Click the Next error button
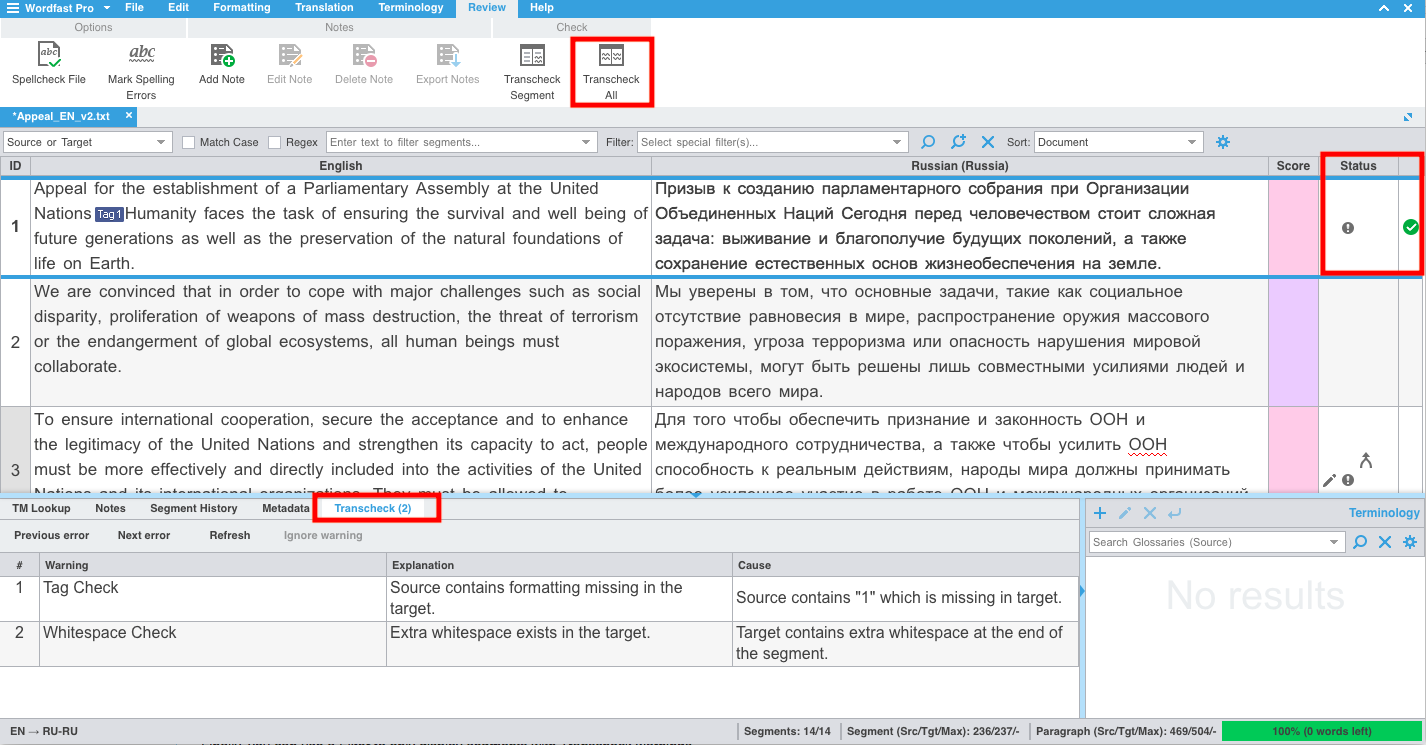The width and height of the screenshot is (1426, 745). point(144,536)
